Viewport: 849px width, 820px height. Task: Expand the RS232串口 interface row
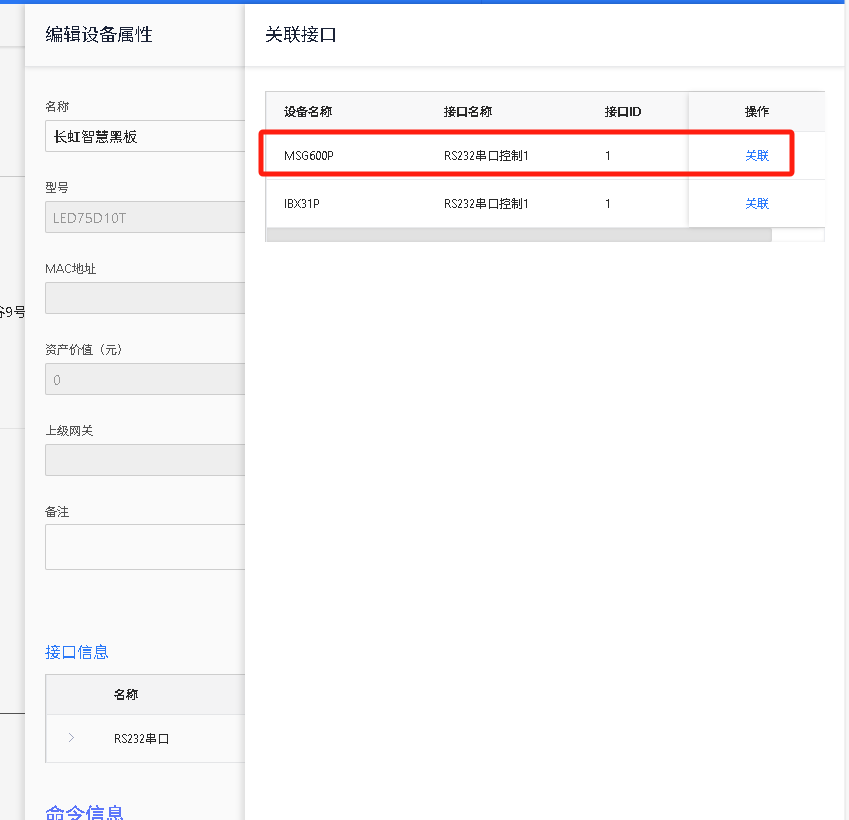(x=71, y=738)
